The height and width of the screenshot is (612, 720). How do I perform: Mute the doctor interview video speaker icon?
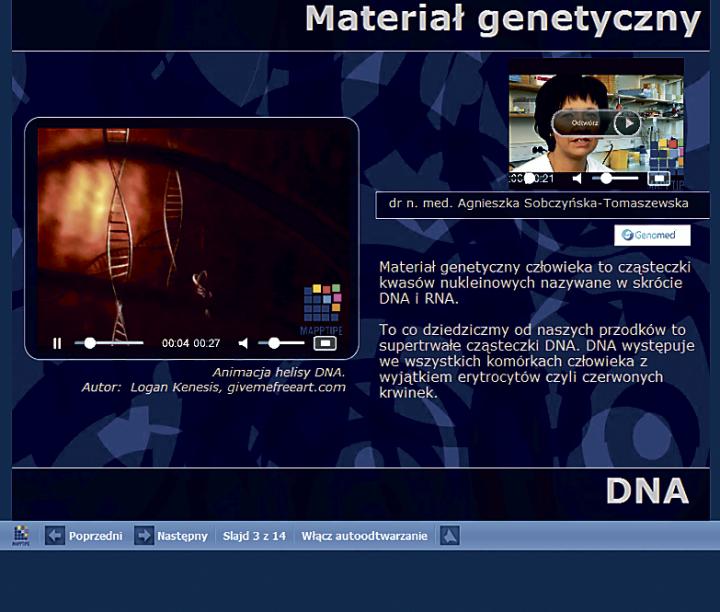[577, 178]
